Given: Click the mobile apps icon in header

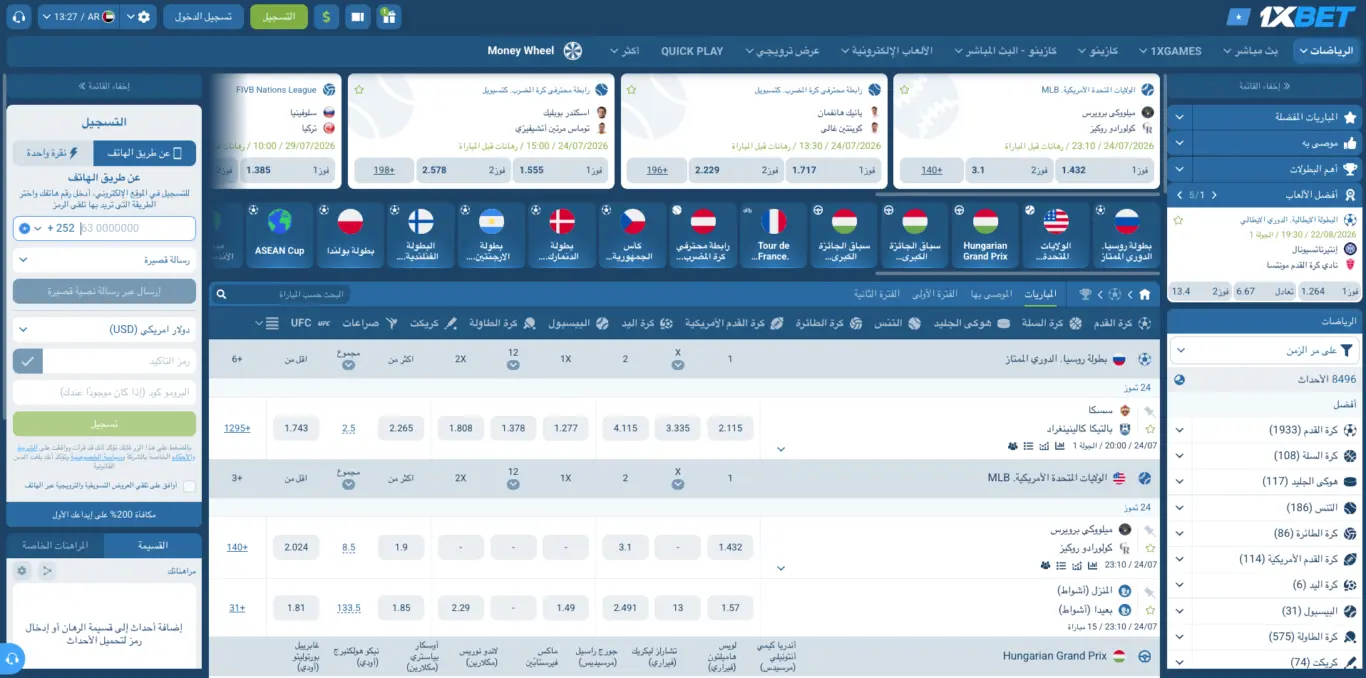Looking at the screenshot, I should click(x=358, y=17).
